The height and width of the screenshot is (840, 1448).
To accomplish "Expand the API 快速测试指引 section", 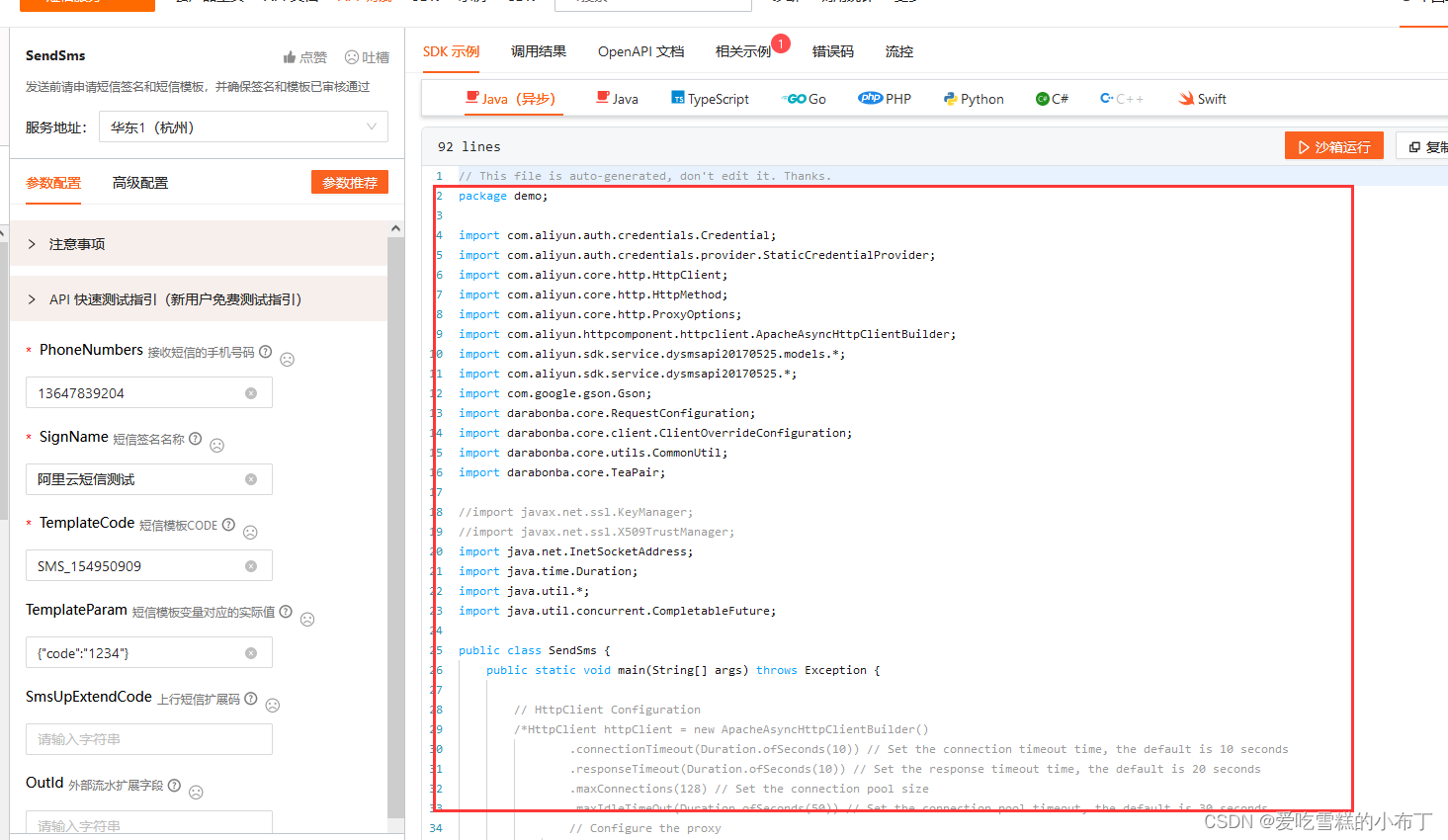I will click(199, 299).
